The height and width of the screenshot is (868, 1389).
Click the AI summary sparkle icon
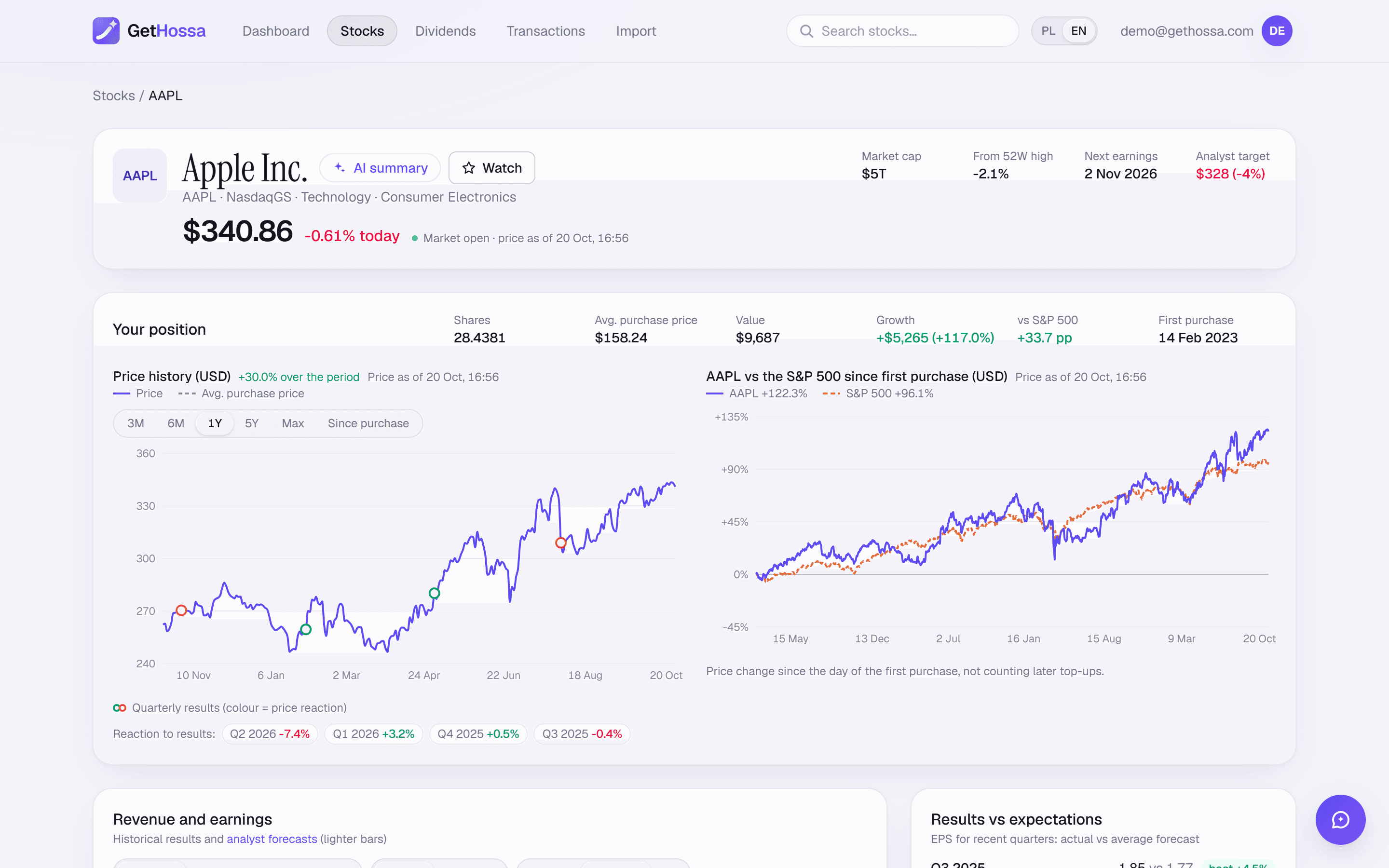(x=340, y=168)
